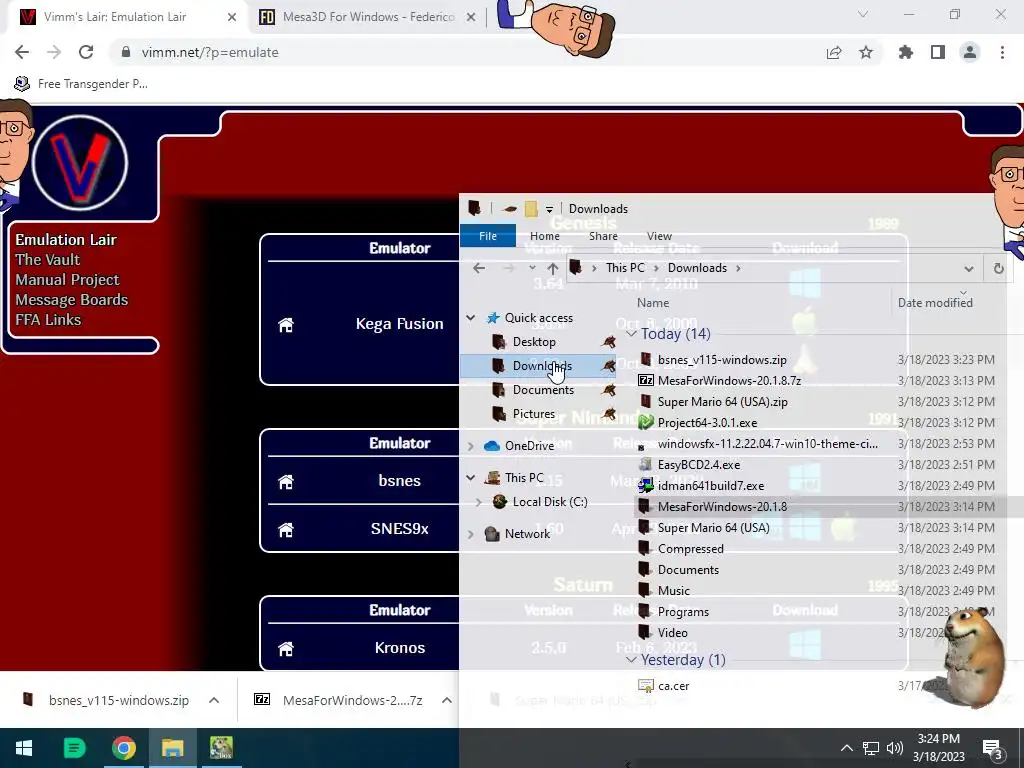
Task: Open the Windows Start menu
Action: click(x=24, y=748)
